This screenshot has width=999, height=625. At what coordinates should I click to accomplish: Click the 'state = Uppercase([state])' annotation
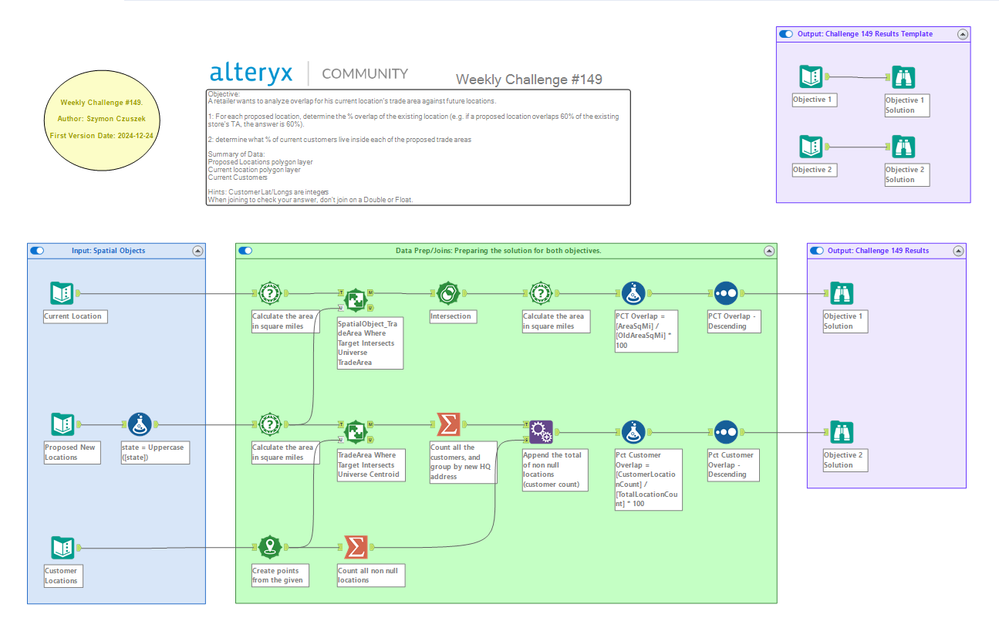point(155,452)
